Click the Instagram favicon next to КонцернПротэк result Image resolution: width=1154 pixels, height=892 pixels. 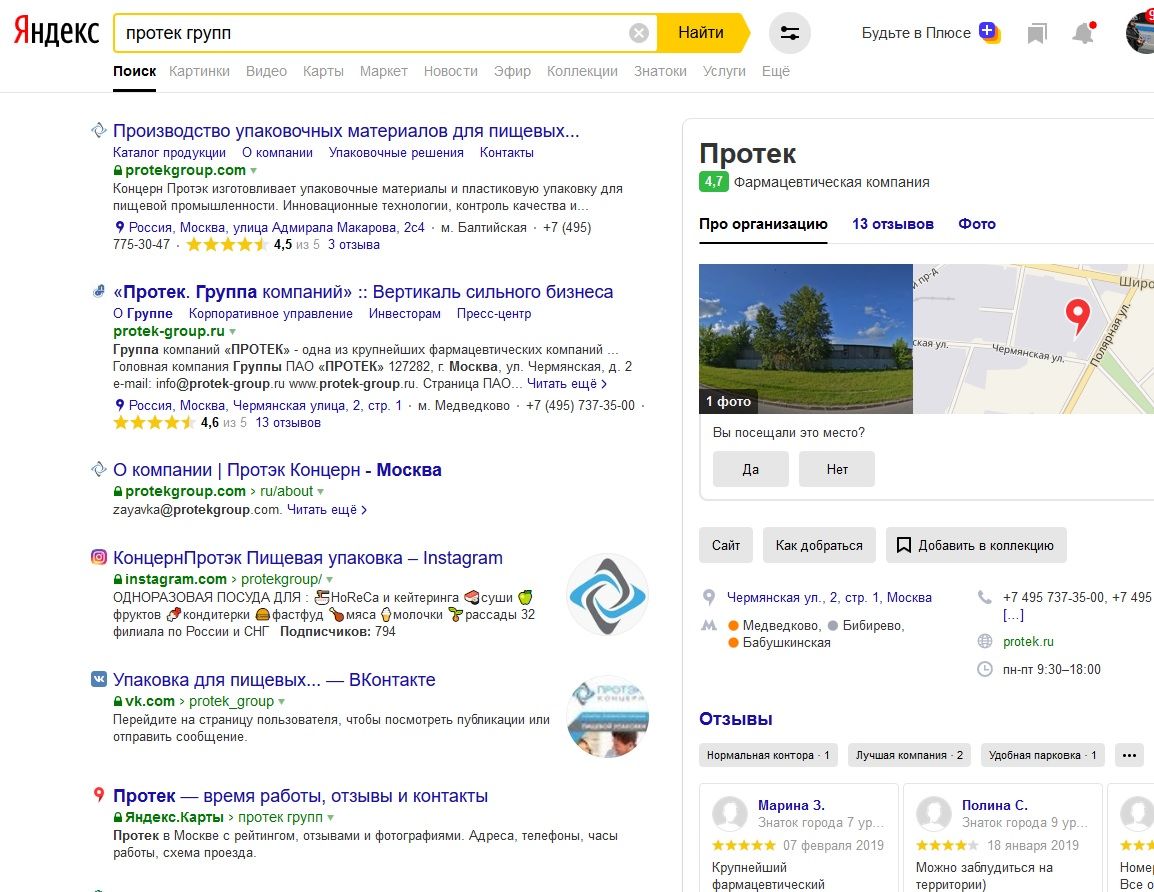[99, 557]
